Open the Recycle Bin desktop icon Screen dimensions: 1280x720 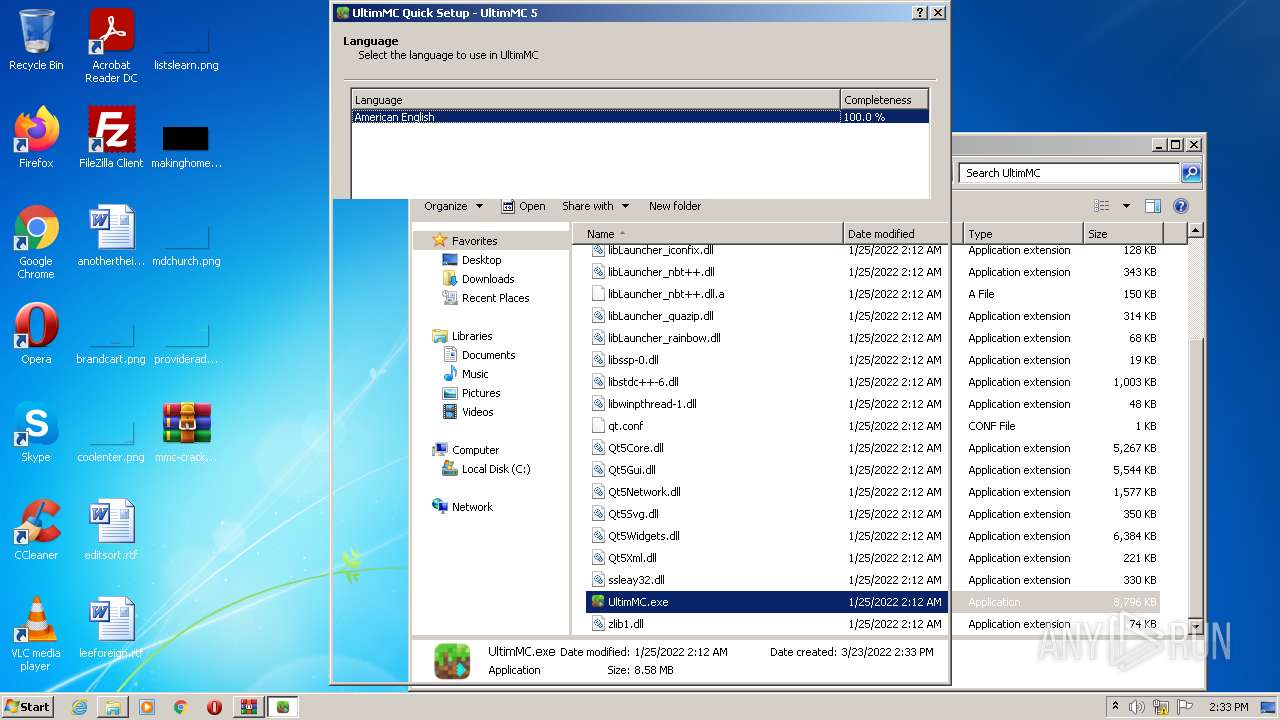pos(36,42)
